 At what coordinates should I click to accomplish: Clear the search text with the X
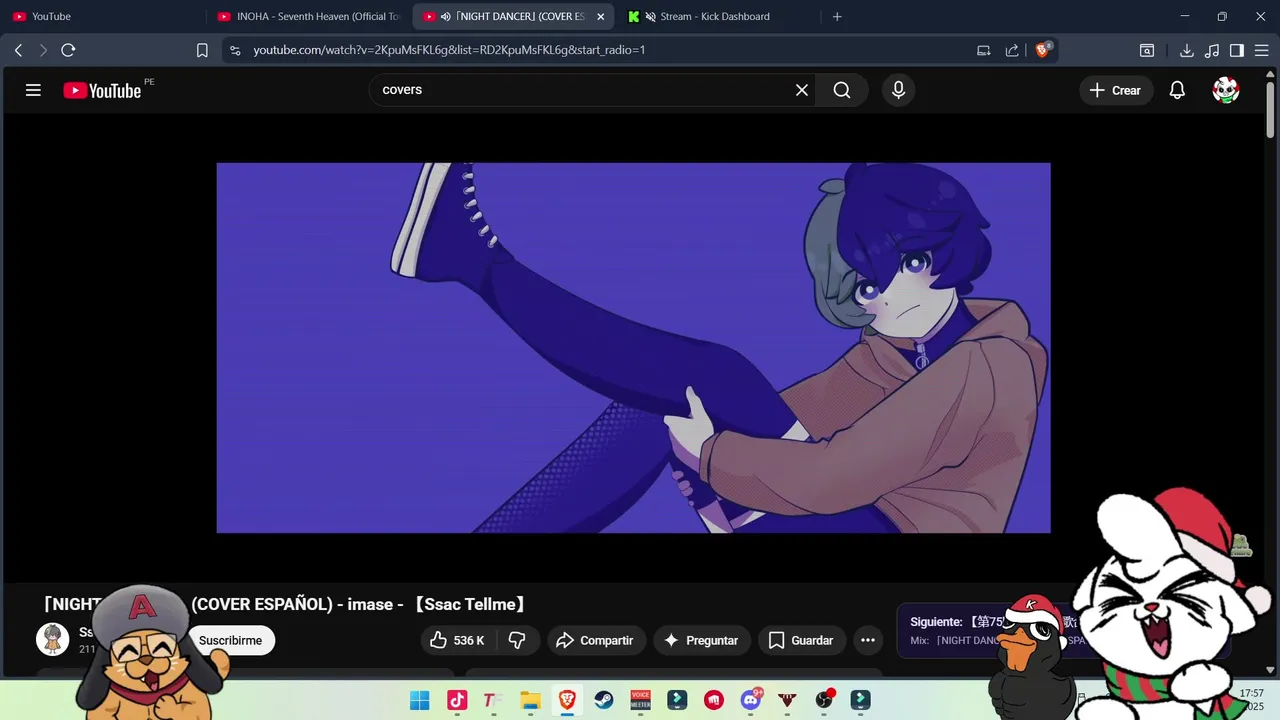802,90
